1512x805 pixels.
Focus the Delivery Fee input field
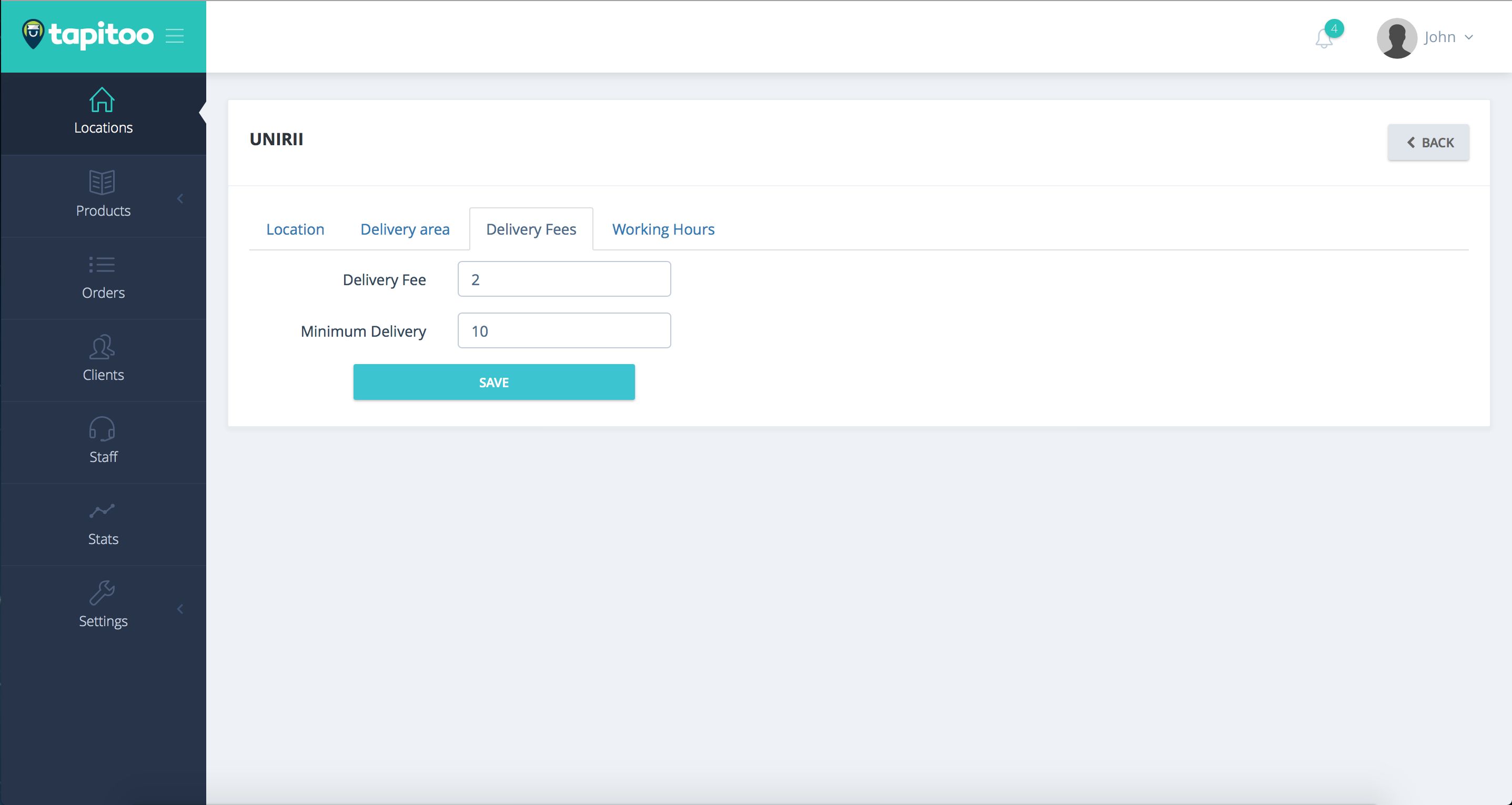click(564, 279)
